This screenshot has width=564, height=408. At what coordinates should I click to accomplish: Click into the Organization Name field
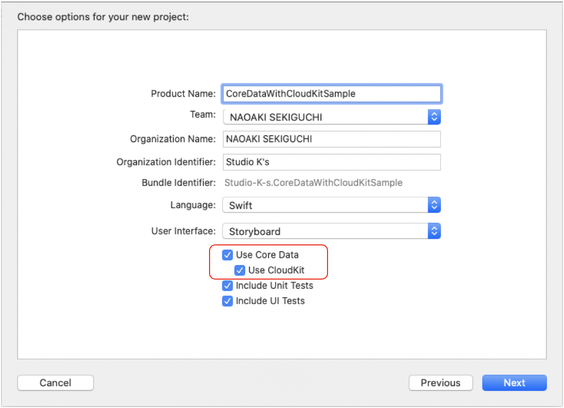(332, 139)
